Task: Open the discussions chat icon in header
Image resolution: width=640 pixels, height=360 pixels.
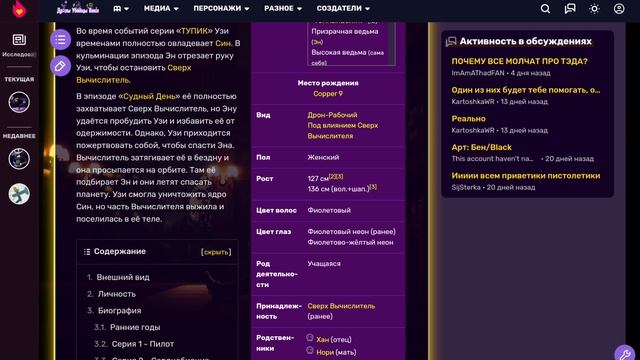Action: [x=570, y=9]
